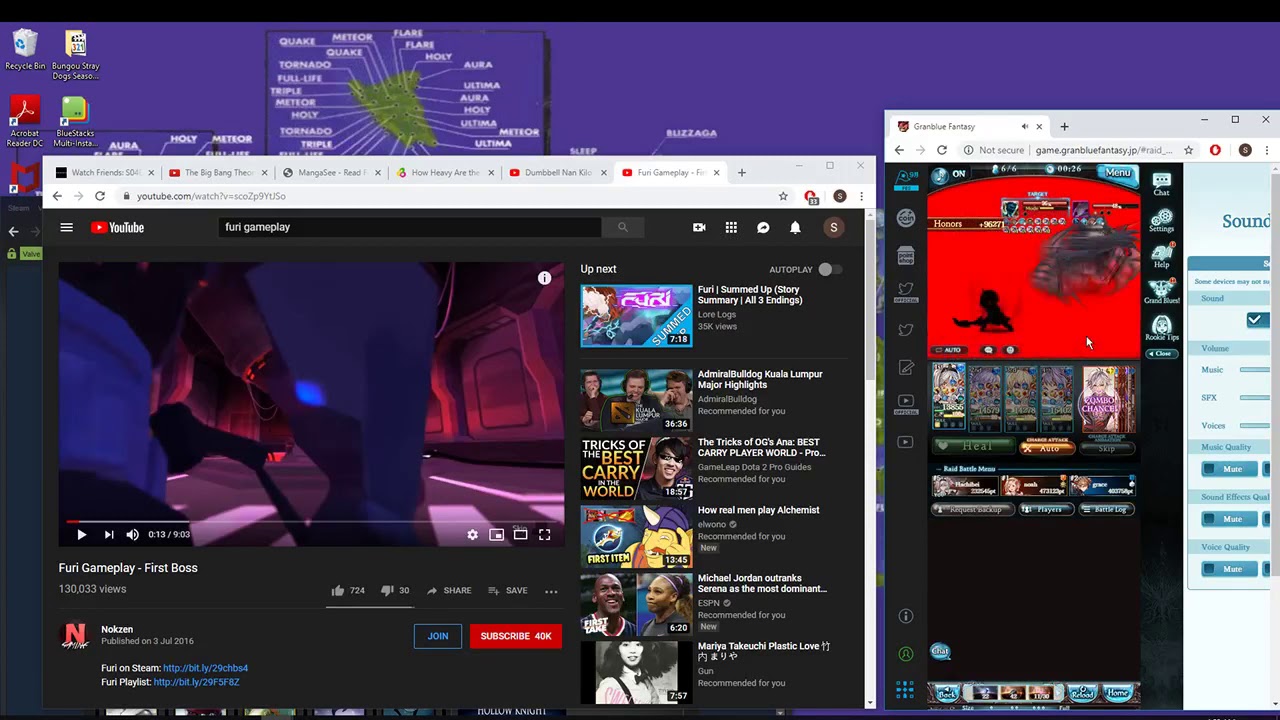Viewport: 1280px width, 720px height.
Task: Switch video to theater mode
Action: (521, 534)
